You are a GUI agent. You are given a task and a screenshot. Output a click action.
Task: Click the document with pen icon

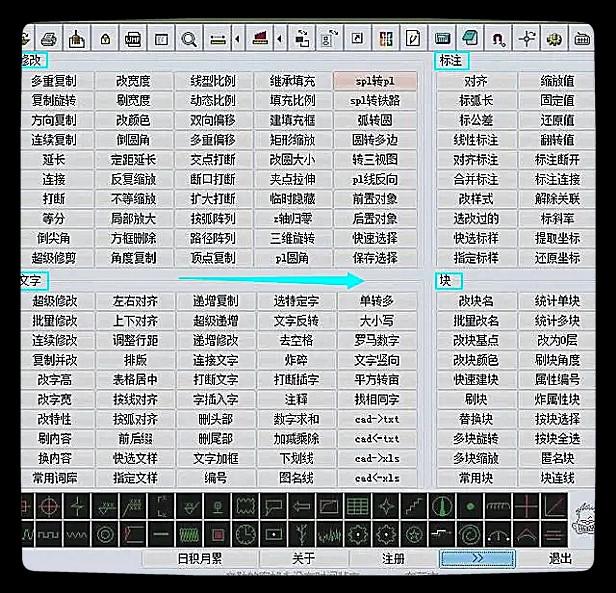click(x=413, y=39)
